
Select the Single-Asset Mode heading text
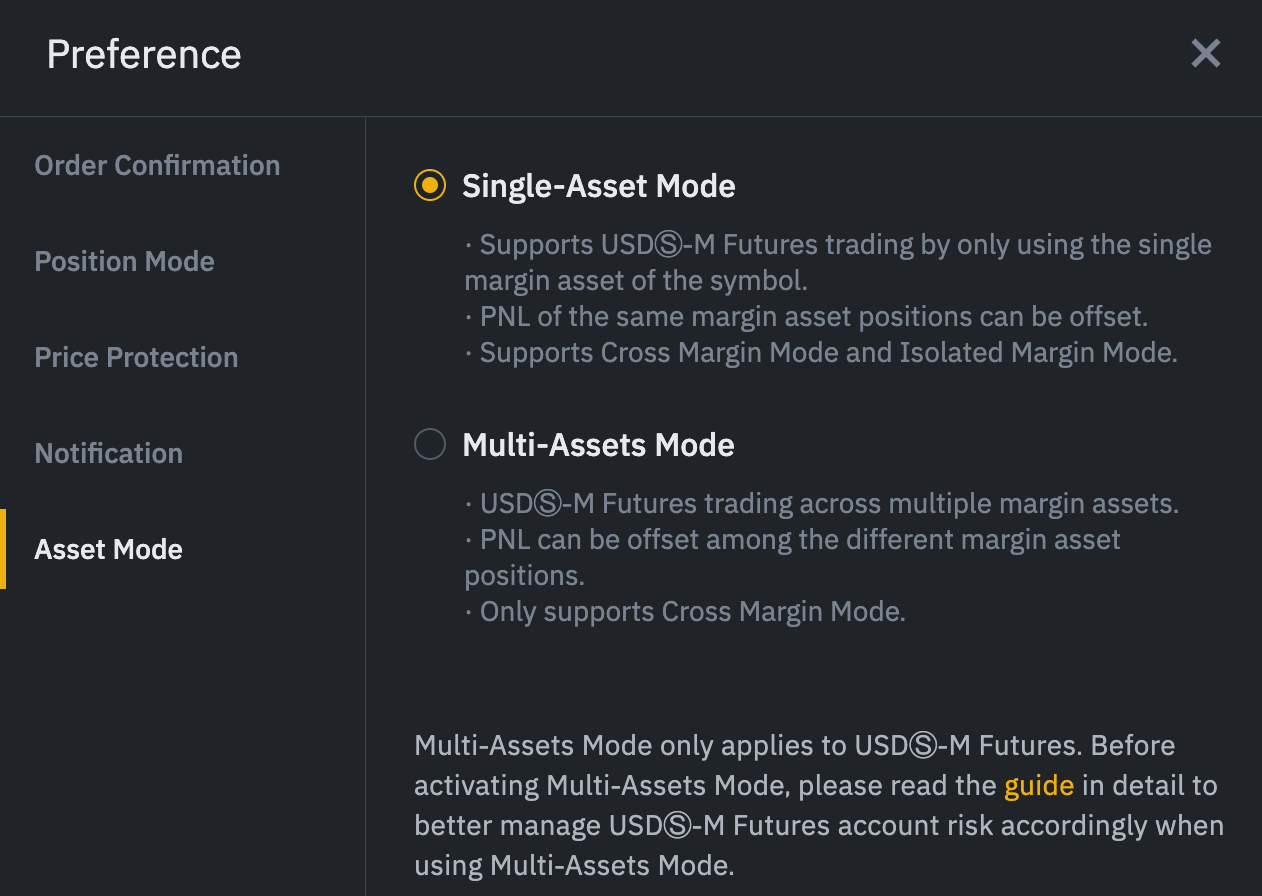598,186
